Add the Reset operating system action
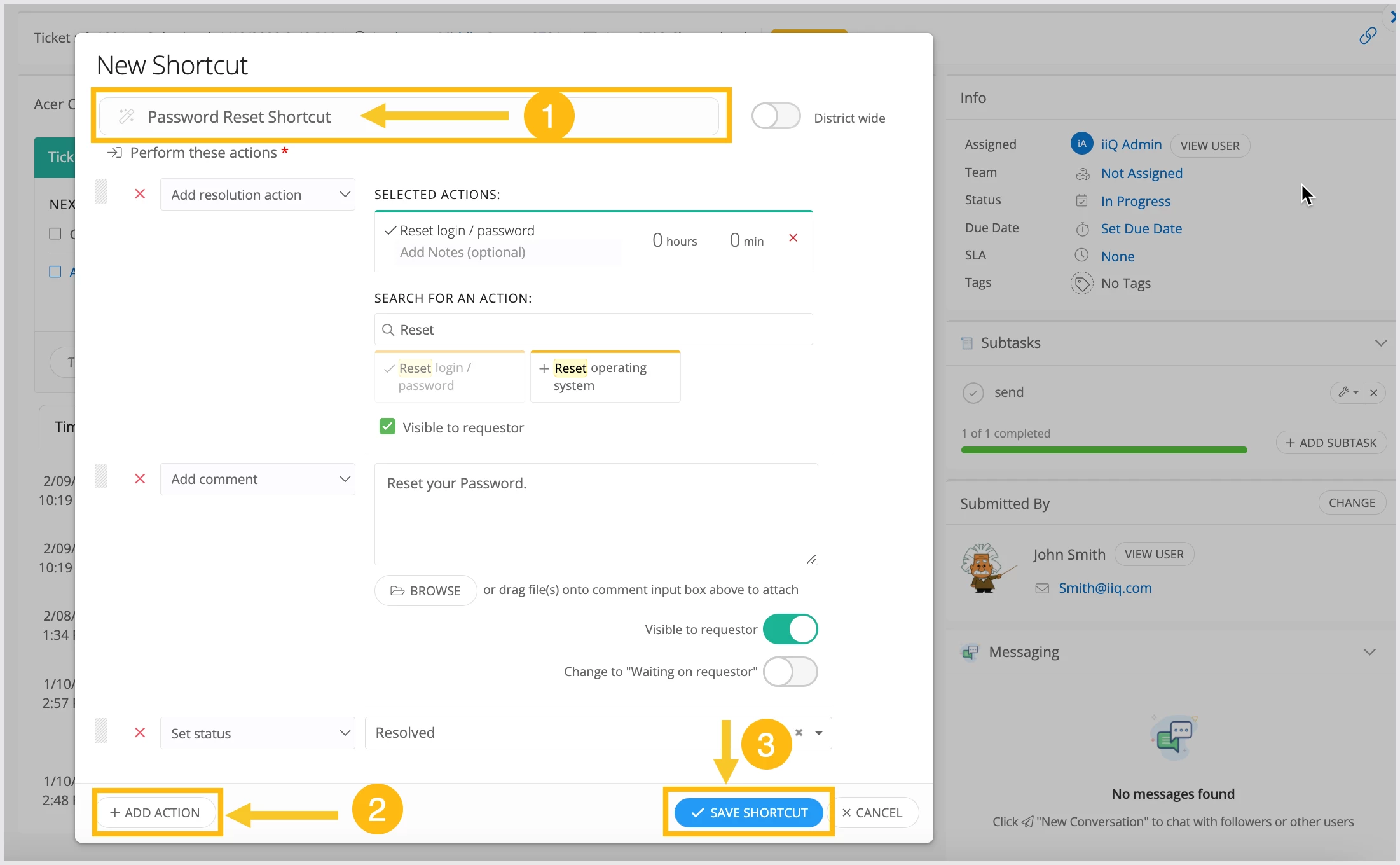The width and height of the screenshot is (1400, 865). tap(605, 377)
